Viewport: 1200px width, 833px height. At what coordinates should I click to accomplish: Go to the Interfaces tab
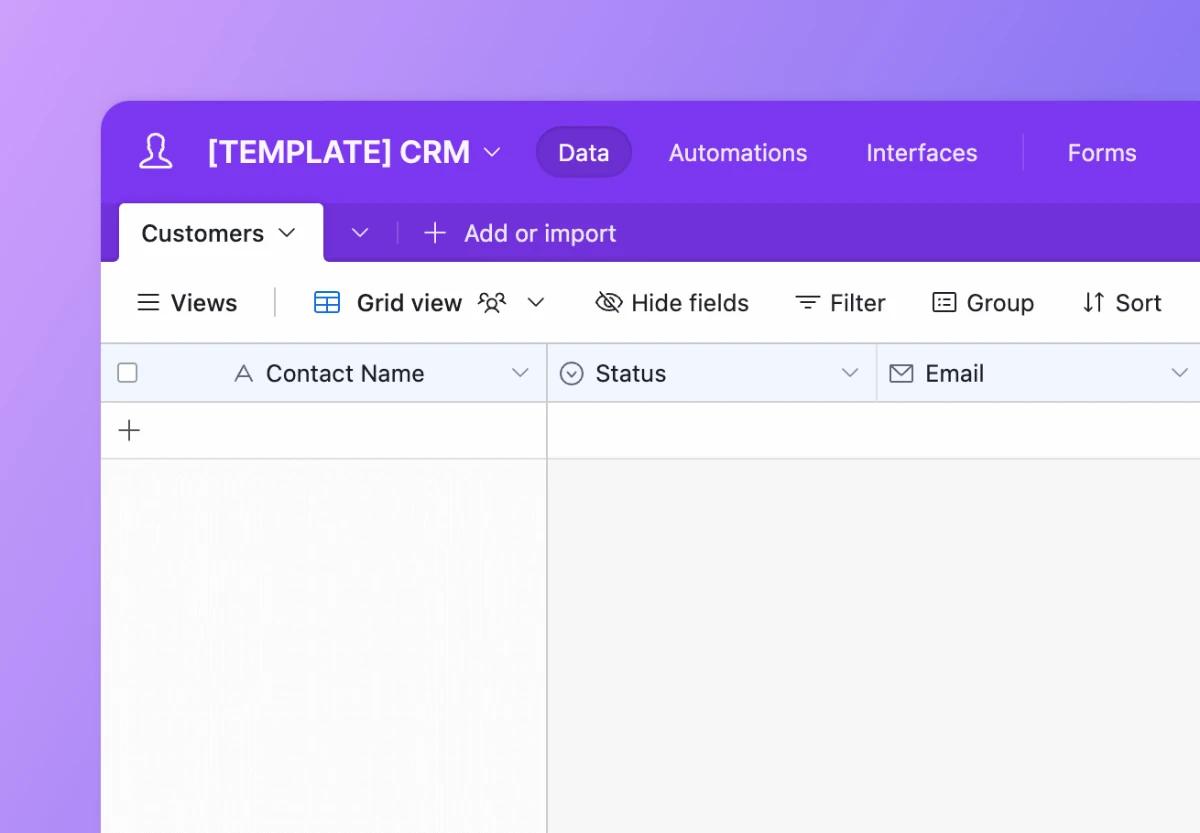pos(922,152)
